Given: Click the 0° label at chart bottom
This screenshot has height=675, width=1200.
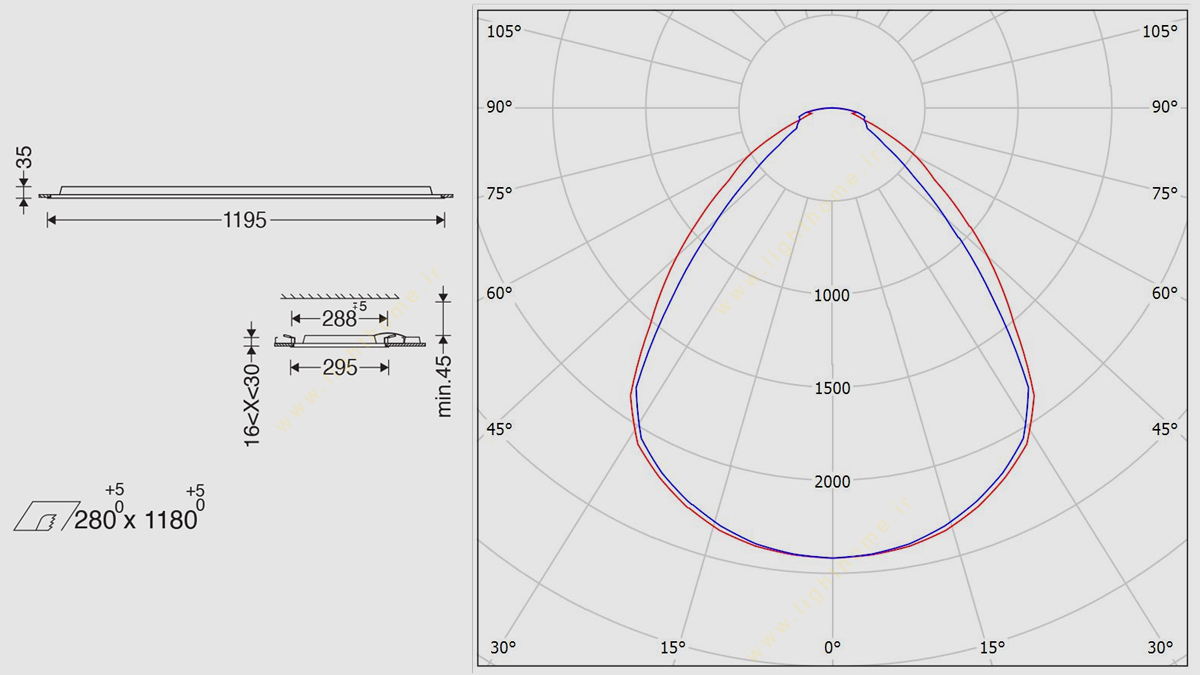Looking at the screenshot, I should point(832,648).
